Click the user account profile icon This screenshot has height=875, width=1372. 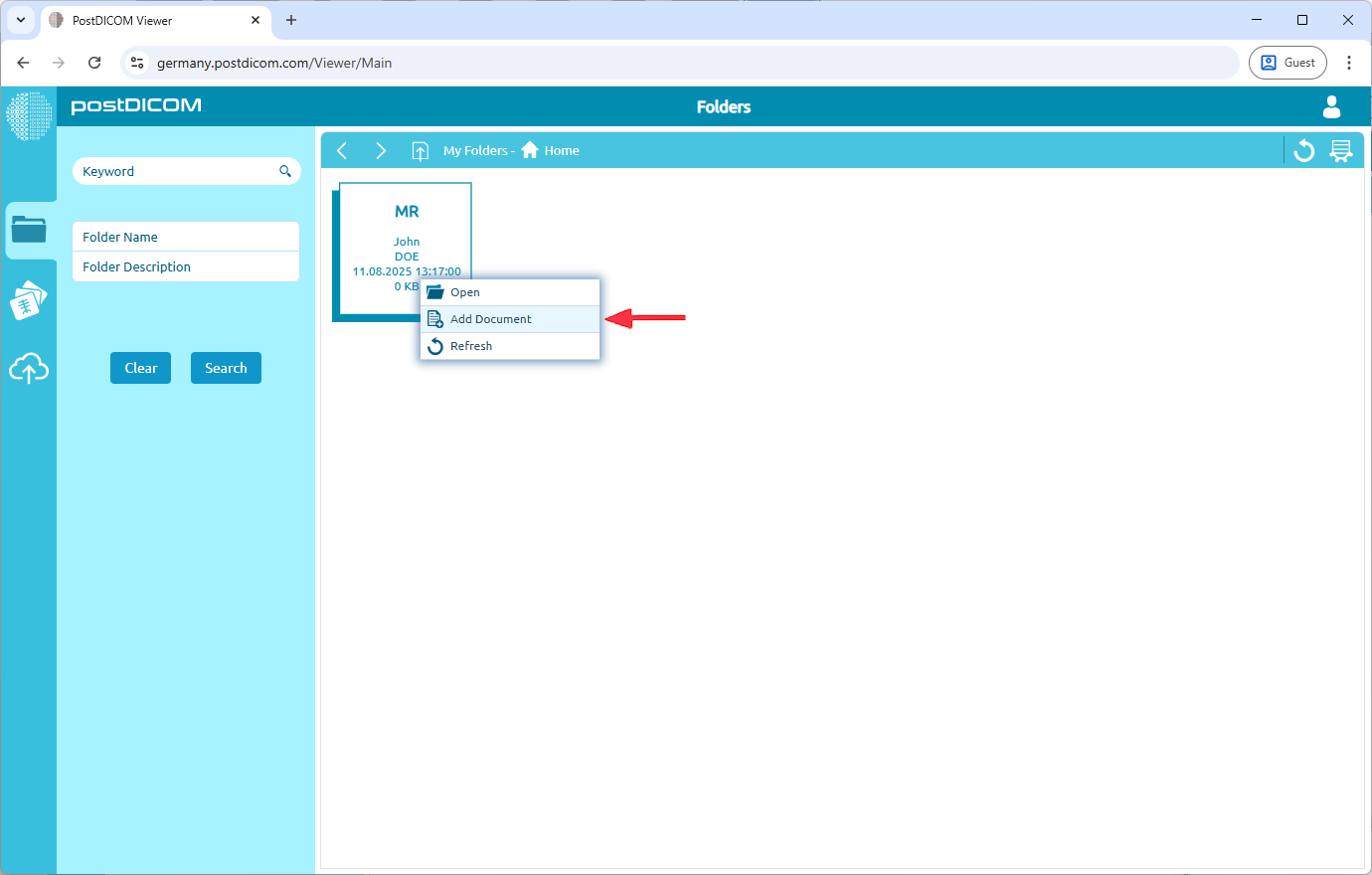[x=1331, y=106]
